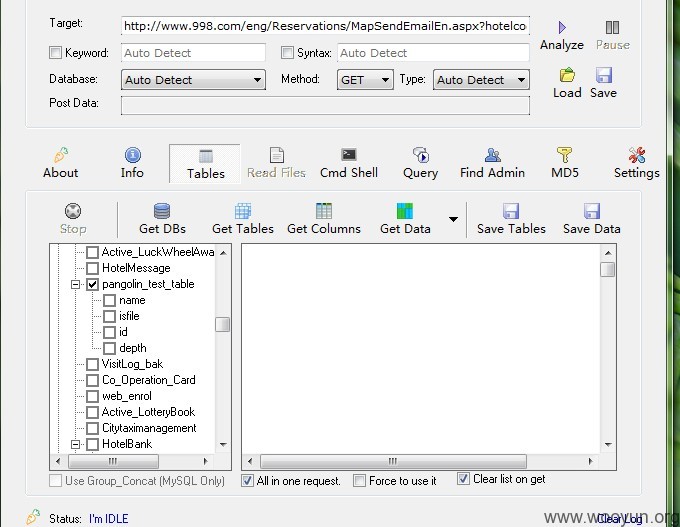
Task: Select the pangolin_test_table tree label
Action: pyautogui.click(x=148, y=284)
